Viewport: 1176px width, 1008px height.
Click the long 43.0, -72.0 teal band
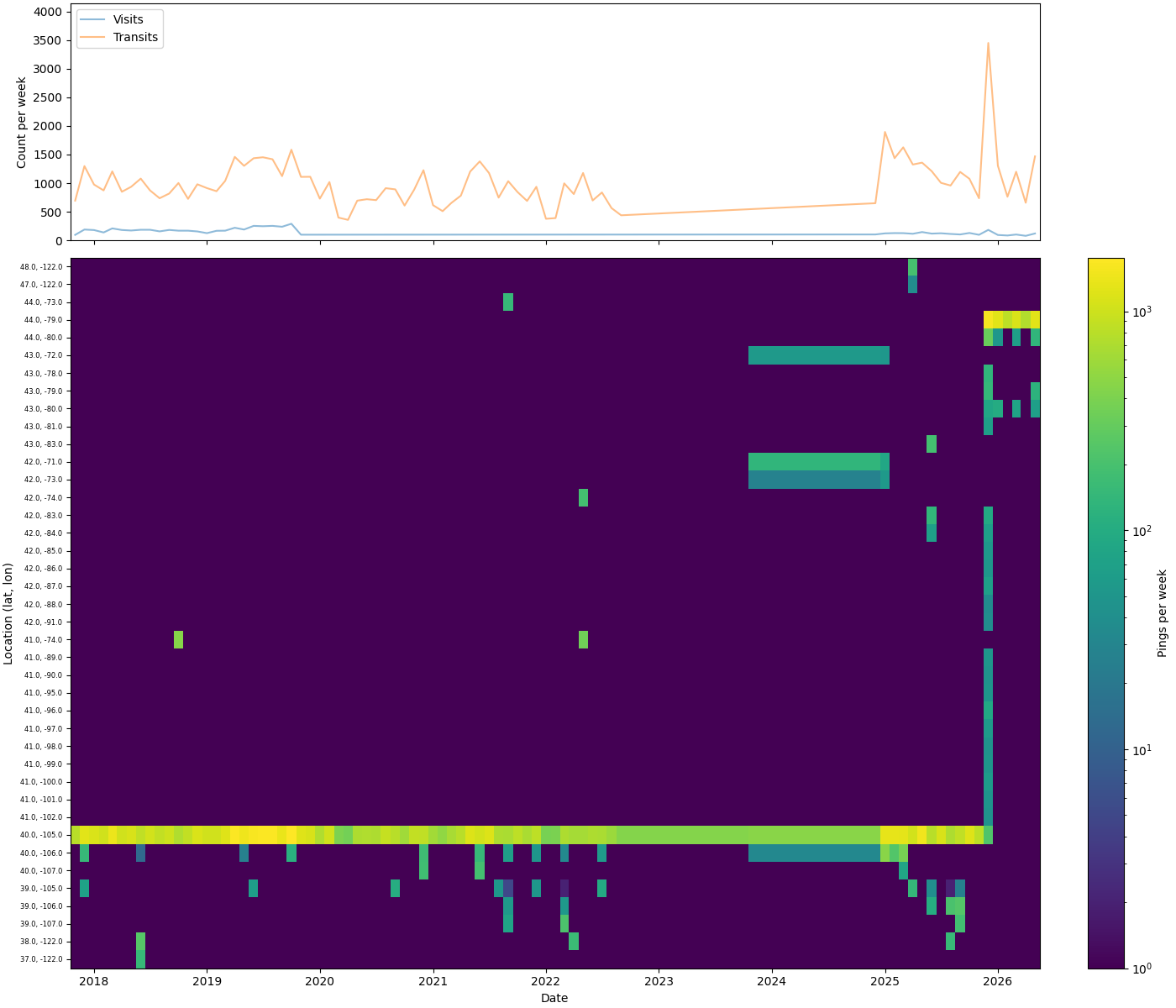(819, 355)
